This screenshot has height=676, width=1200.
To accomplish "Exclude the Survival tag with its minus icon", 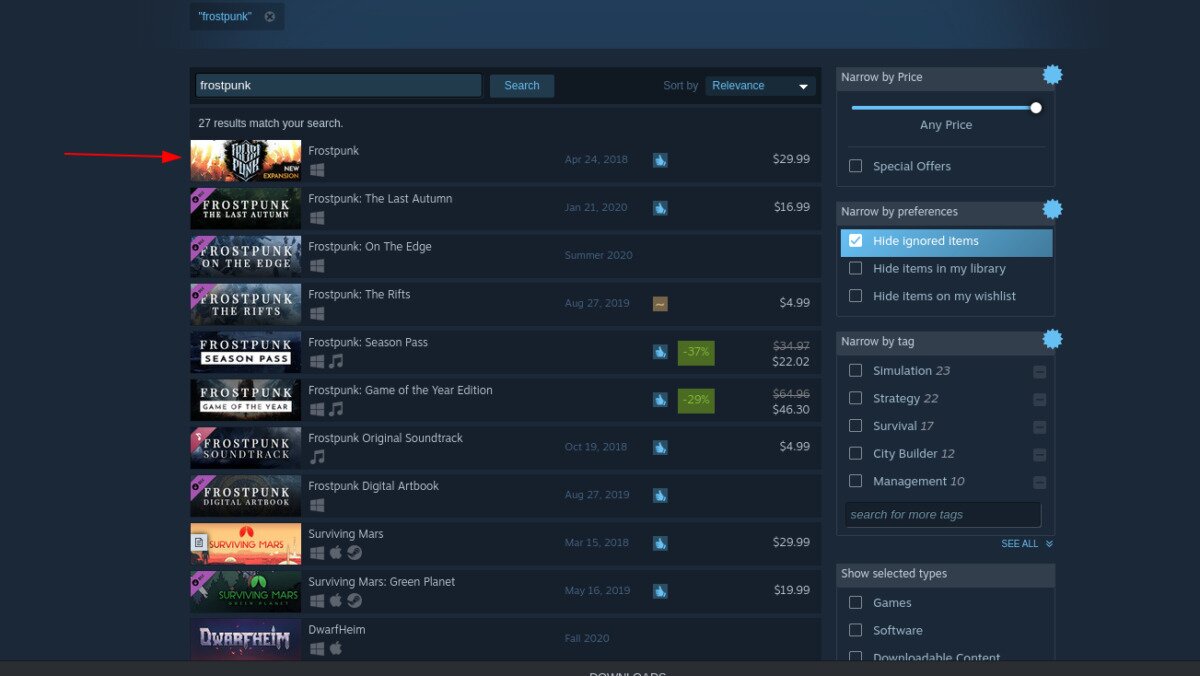I will 1040,427.
